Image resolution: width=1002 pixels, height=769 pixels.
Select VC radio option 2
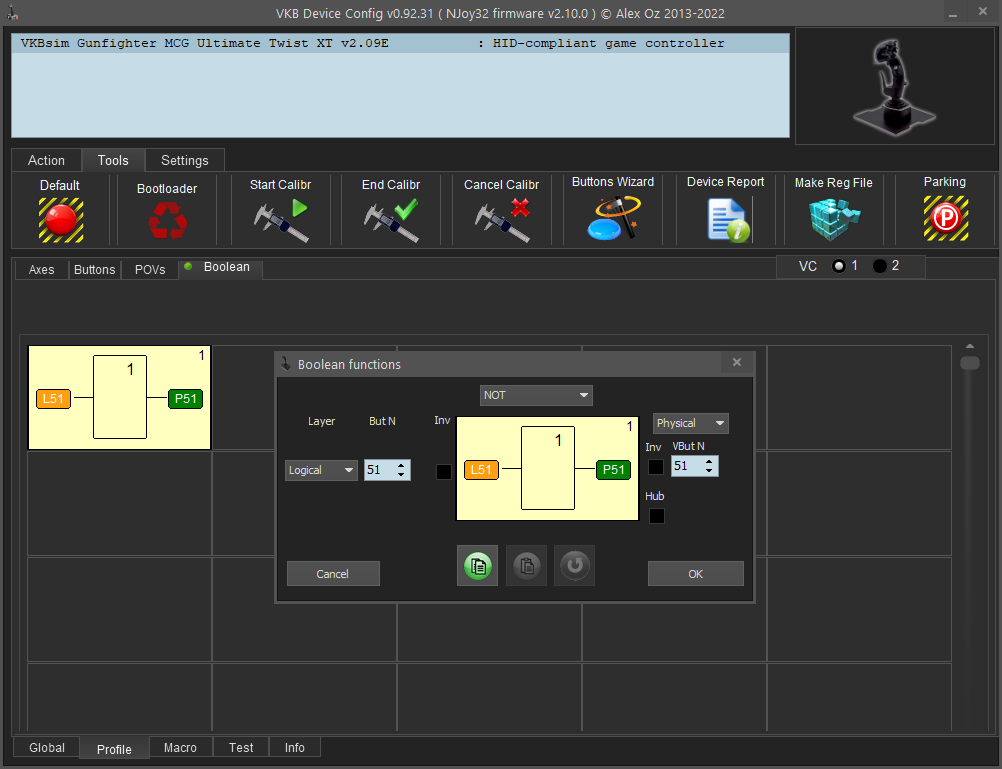(880, 266)
